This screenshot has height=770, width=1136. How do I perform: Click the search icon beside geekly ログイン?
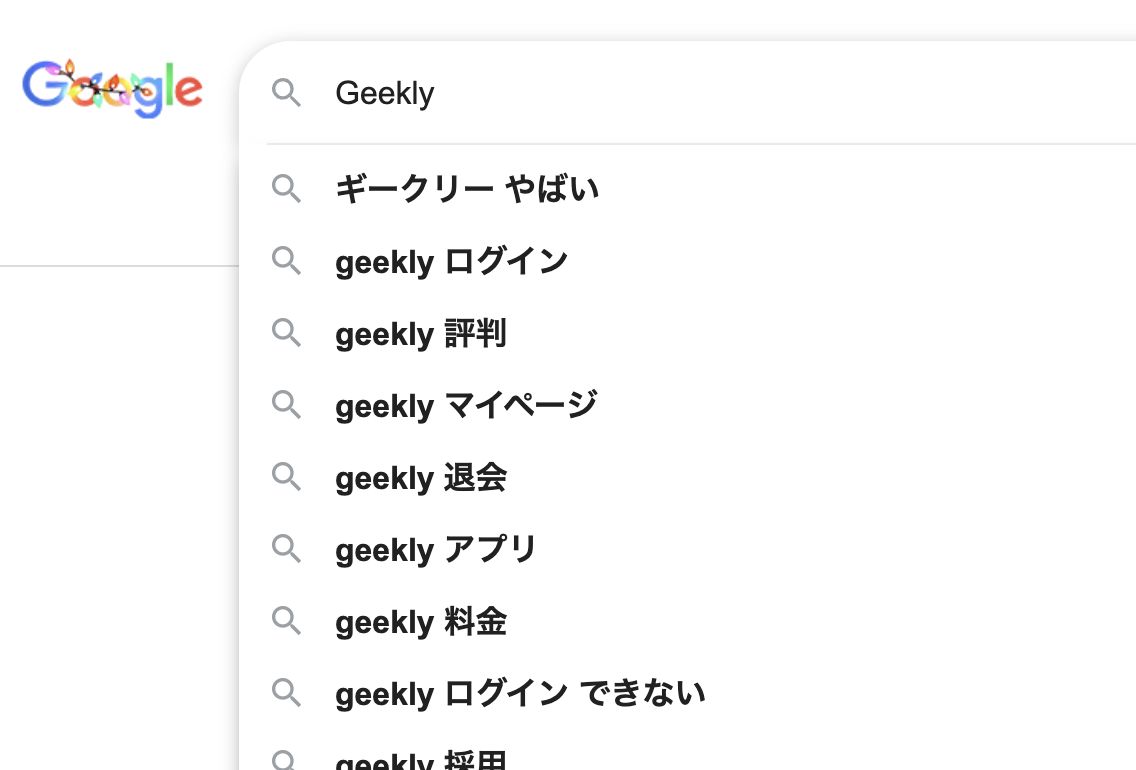coord(287,261)
